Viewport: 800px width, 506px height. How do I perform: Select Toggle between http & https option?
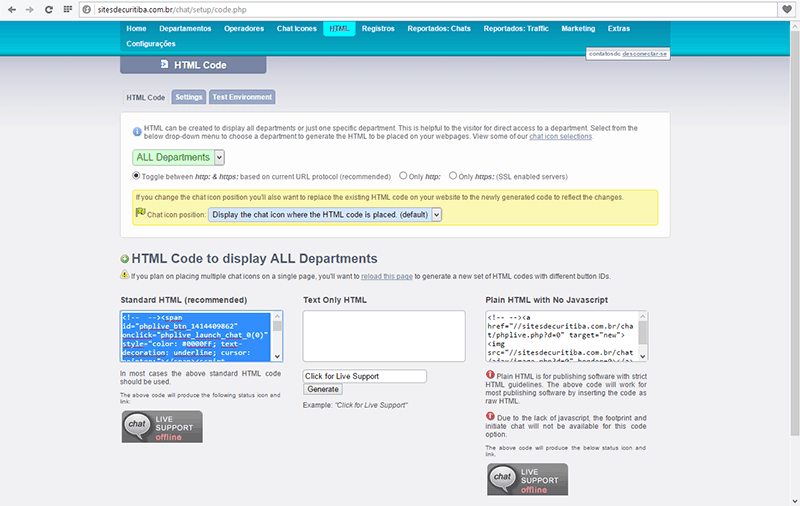click(x=136, y=175)
